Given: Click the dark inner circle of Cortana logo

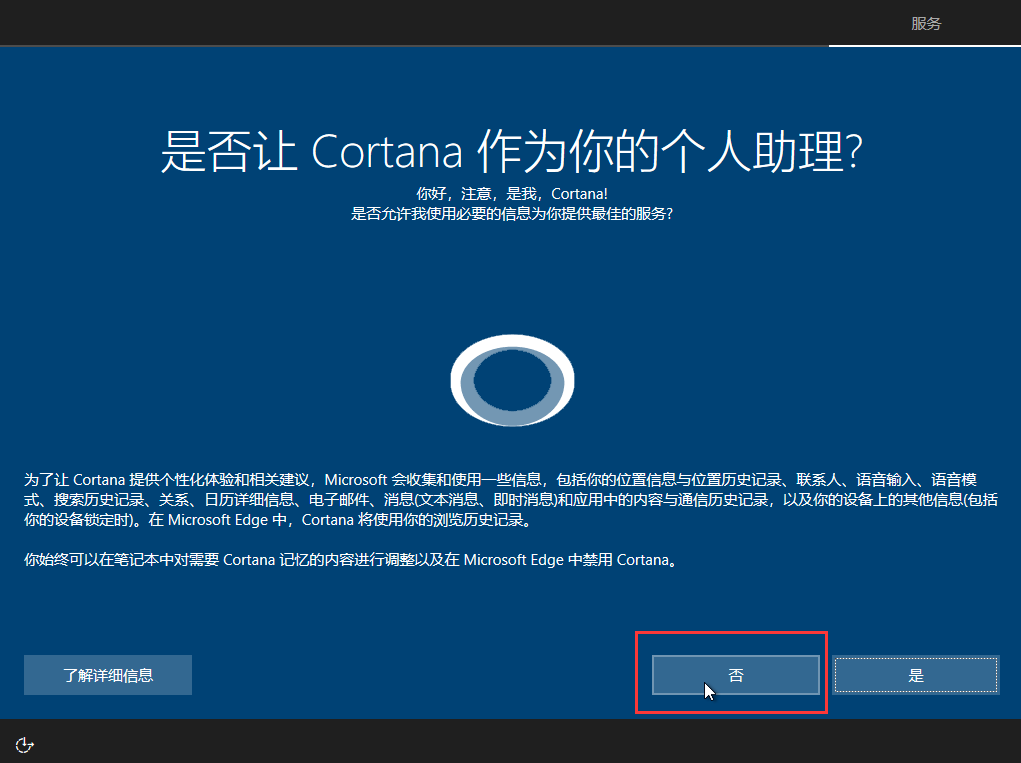Looking at the screenshot, I should click(512, 381).
